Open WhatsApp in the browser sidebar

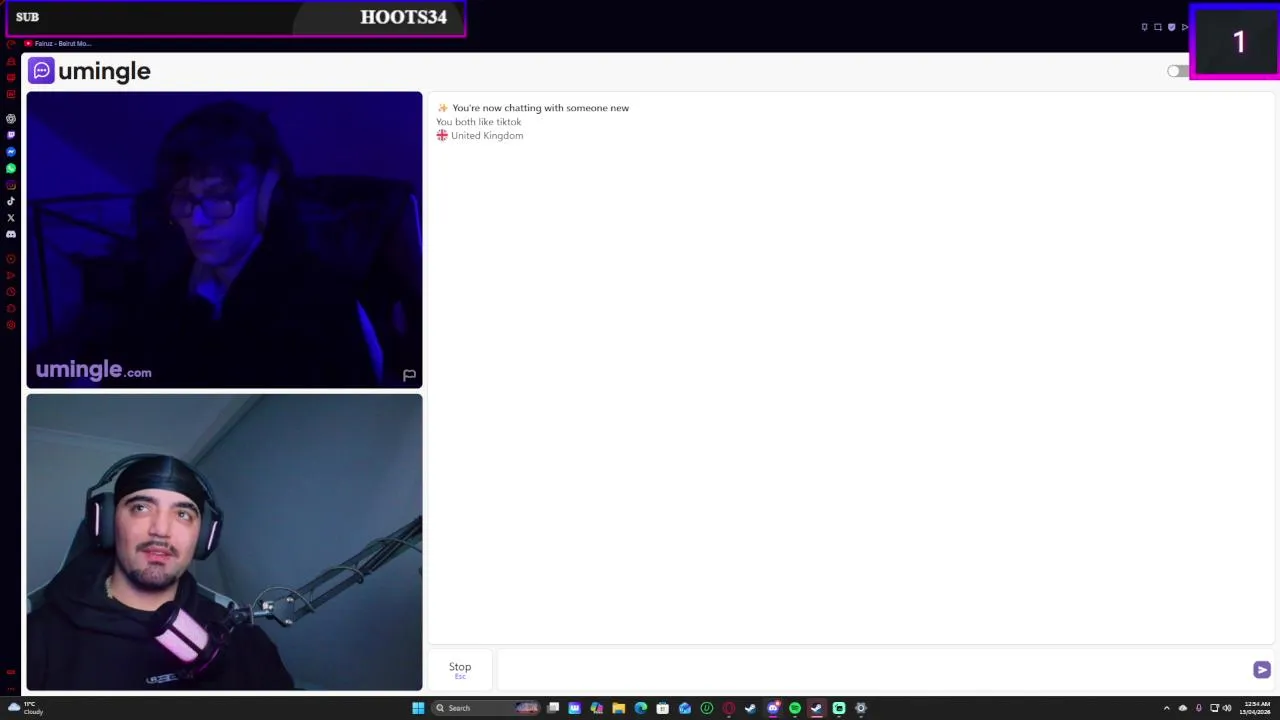[11, 168]
